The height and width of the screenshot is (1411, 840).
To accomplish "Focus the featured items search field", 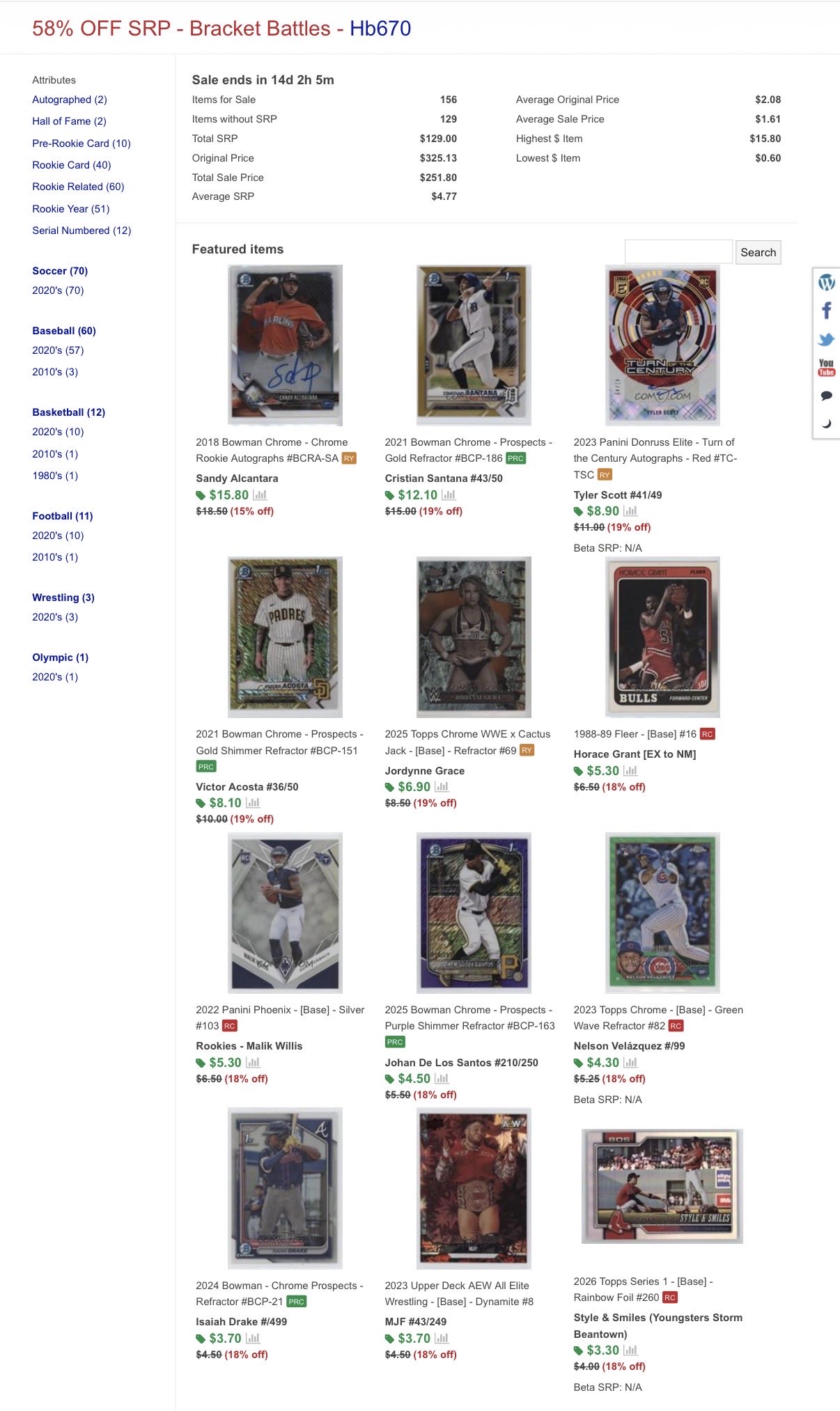I will point(678,251).
